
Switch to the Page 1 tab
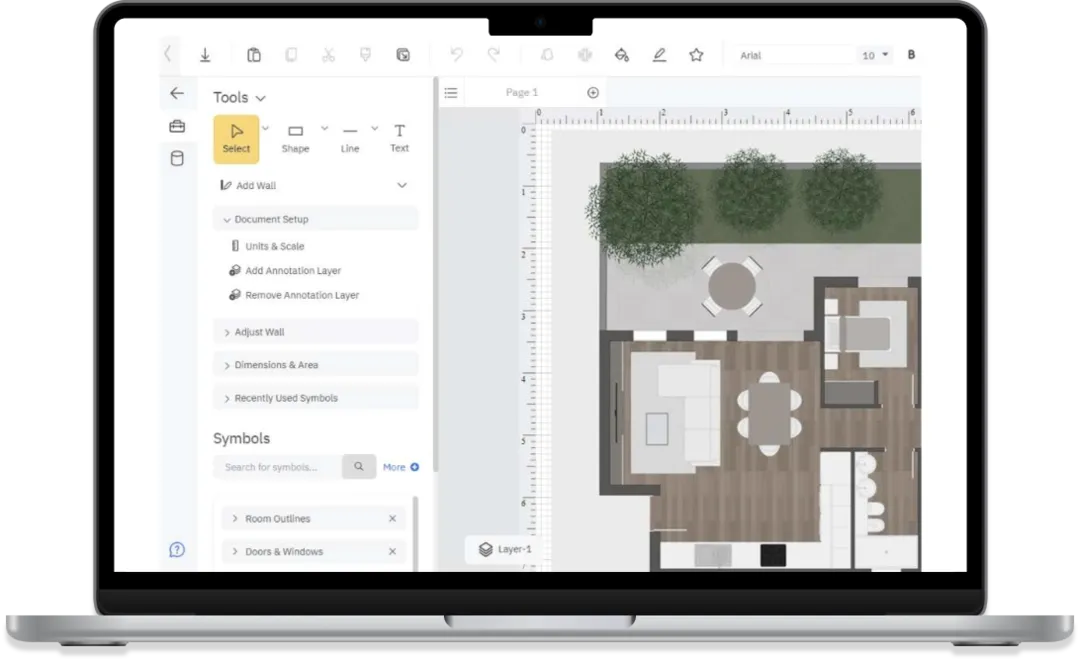(x=521, y=93)
